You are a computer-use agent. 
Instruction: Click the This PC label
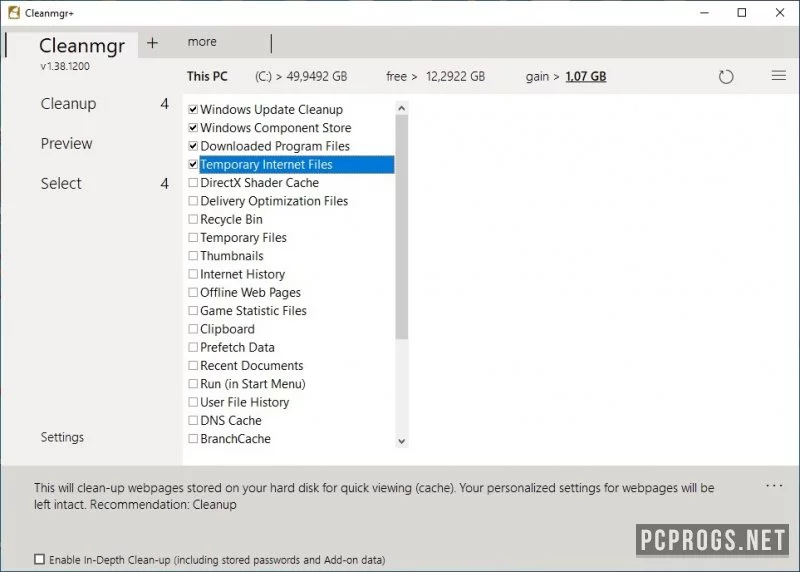207,77
